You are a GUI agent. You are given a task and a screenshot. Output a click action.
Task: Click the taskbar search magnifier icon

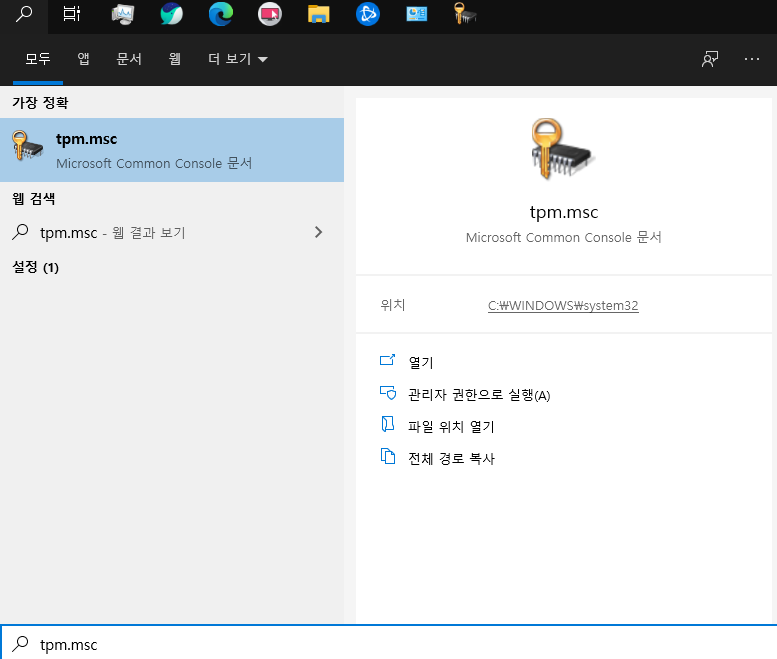24,14
